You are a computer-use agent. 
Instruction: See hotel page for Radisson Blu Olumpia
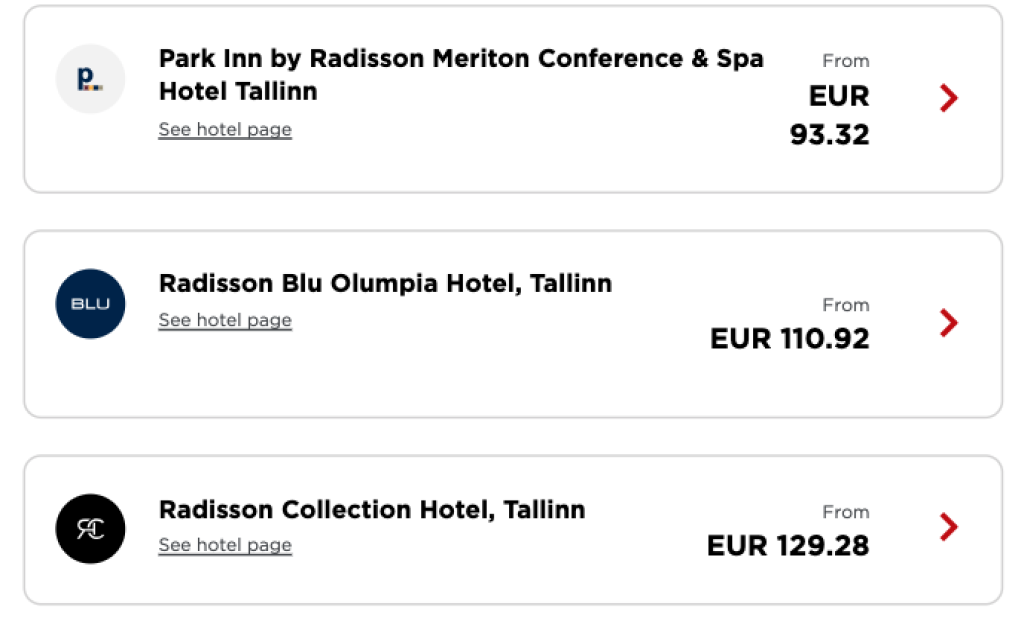[x=225, y=321]
